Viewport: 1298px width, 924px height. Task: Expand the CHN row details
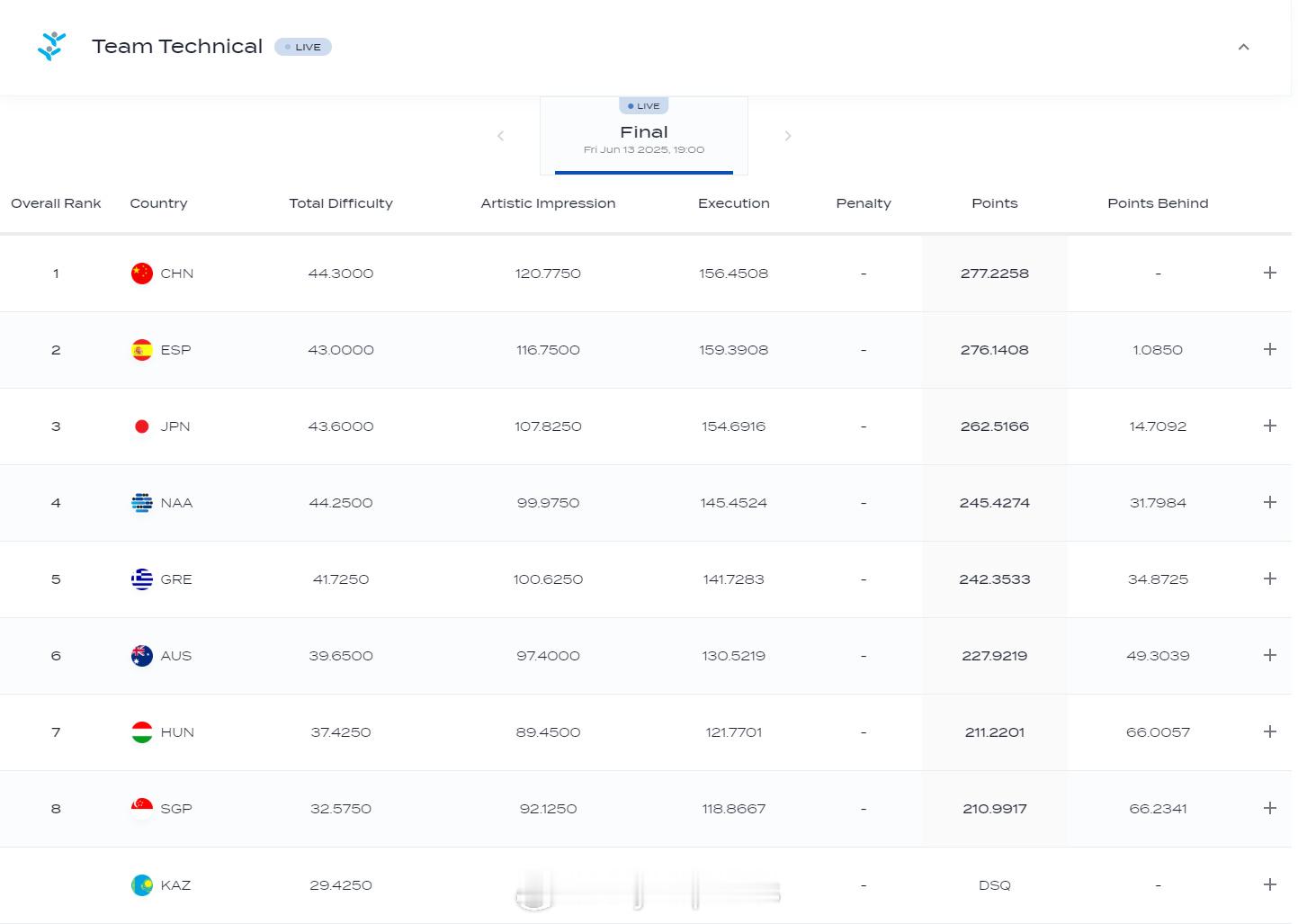1270,273
